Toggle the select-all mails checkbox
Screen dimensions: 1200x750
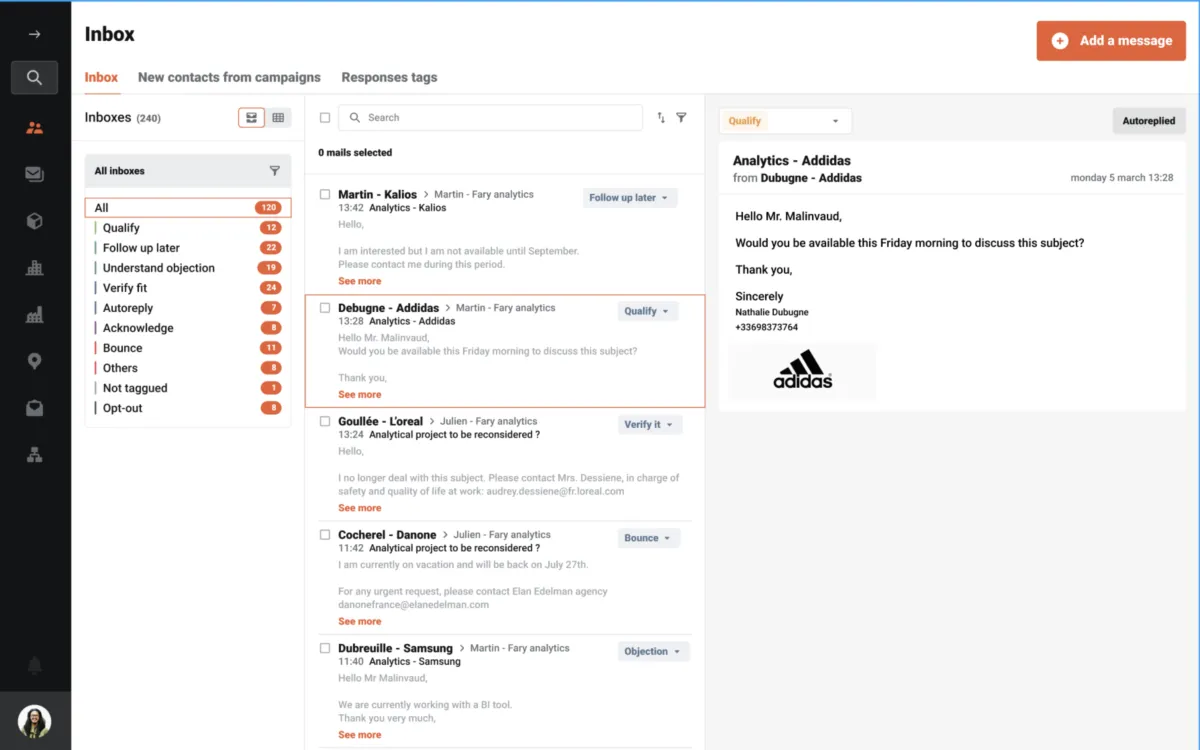(325, 118)
